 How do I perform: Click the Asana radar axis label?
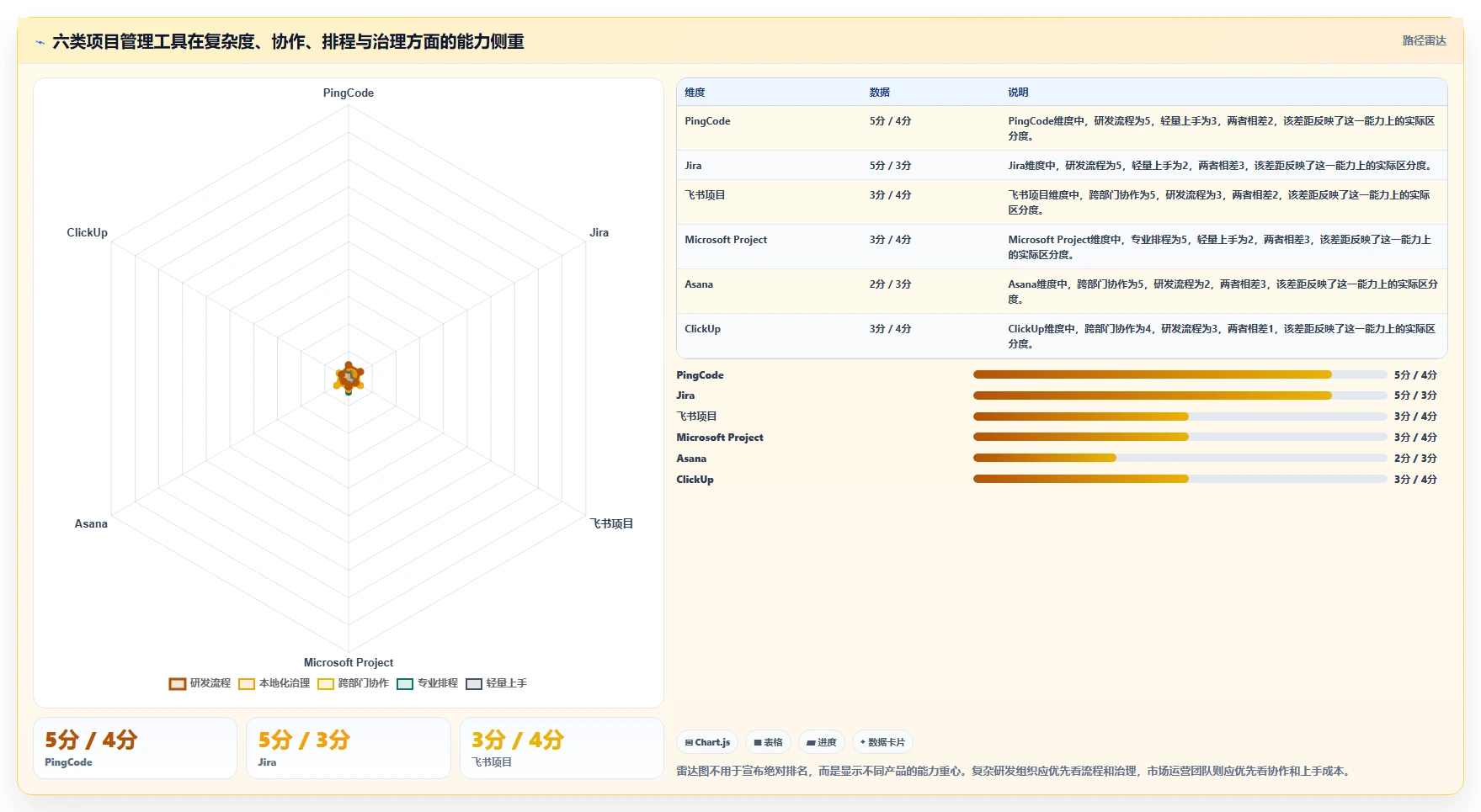pyautogui.click(x=91, y=524)
